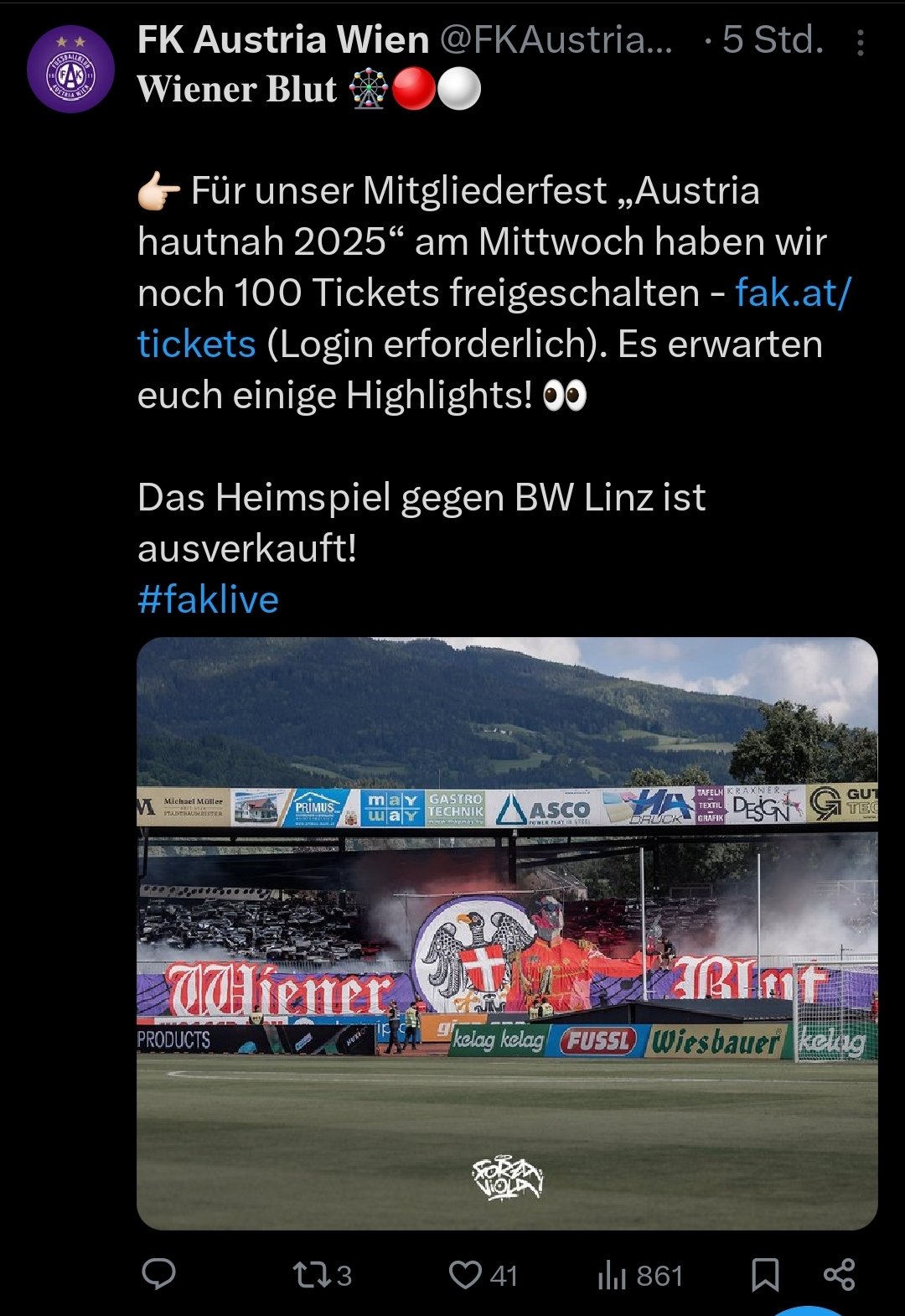The width and height of the screenshot is (905, 1316).
Task: Bookmark this tweet
Action: click(x=765, y=1275)
